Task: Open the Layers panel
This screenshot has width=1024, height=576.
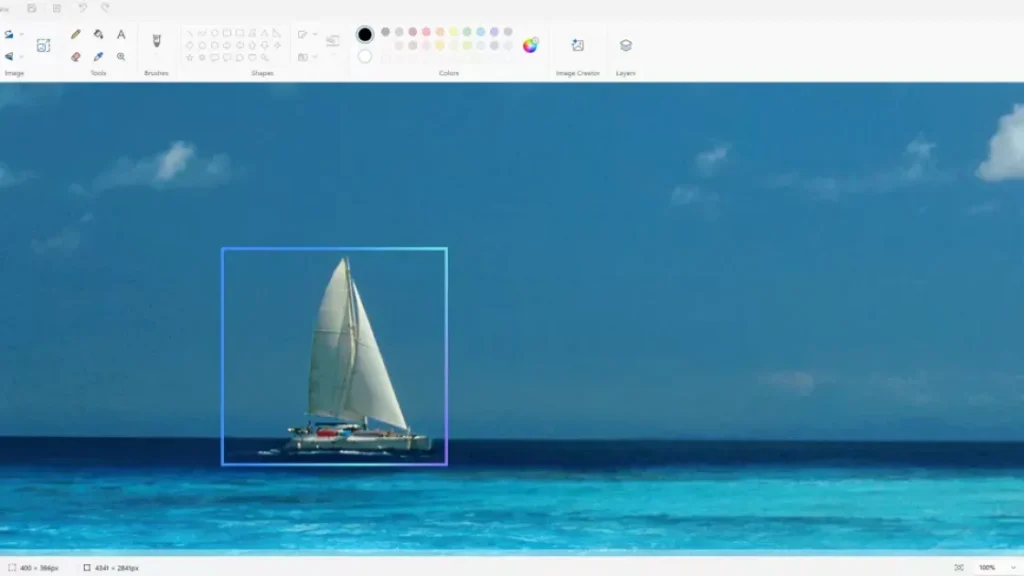Action: 625,45
